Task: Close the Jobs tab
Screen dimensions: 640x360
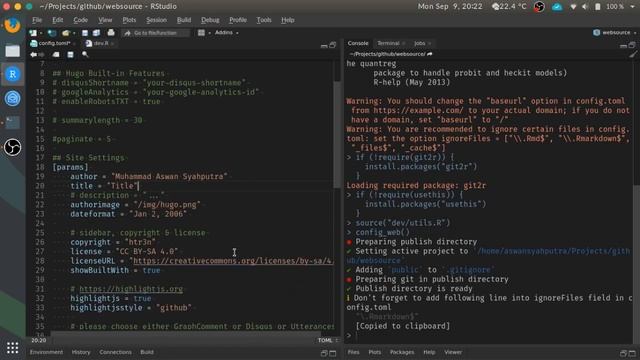Action: pyautogui.click(x=429, y=44)
